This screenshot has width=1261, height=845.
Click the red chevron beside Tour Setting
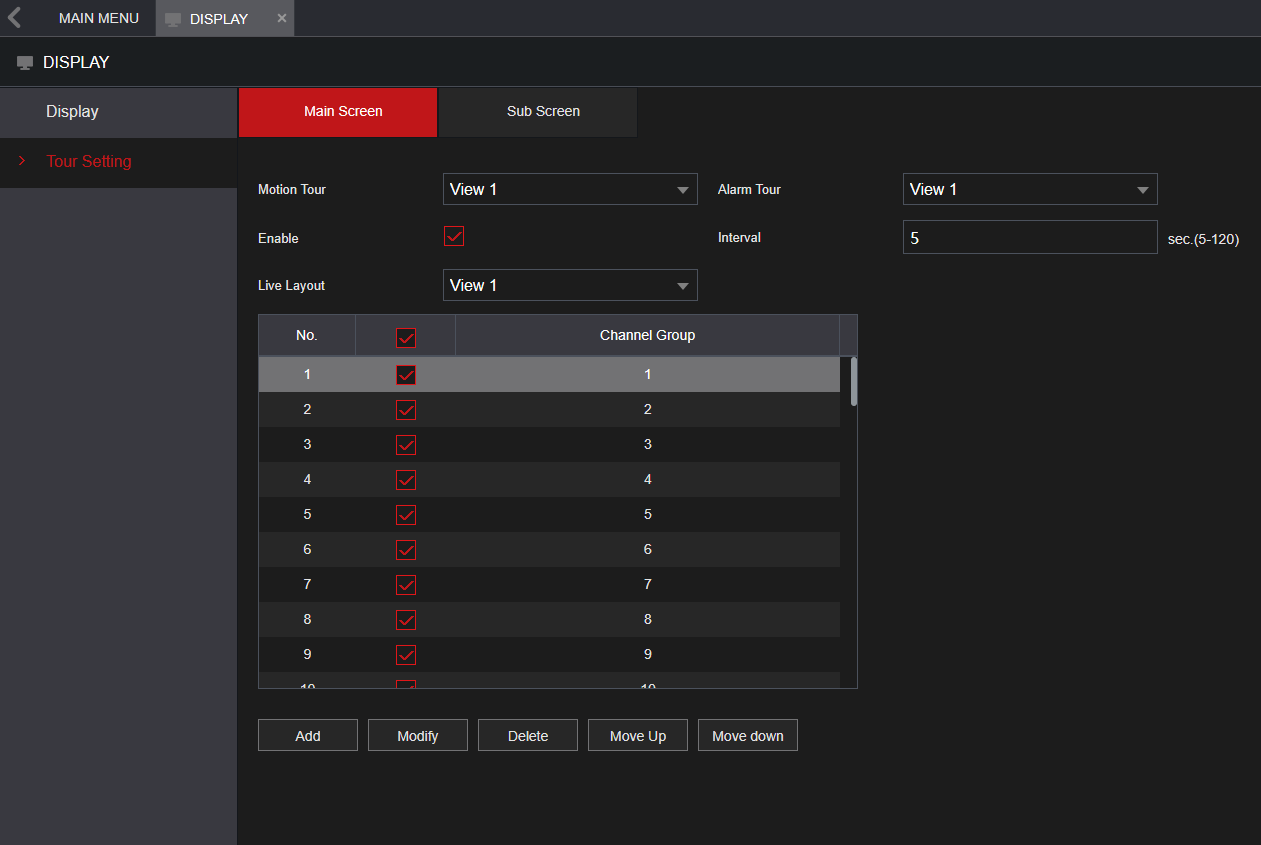point(22,161)
